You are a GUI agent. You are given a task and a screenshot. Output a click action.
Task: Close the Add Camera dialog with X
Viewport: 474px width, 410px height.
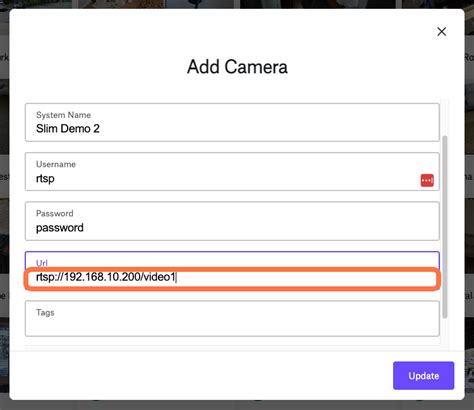pos(442,32)
